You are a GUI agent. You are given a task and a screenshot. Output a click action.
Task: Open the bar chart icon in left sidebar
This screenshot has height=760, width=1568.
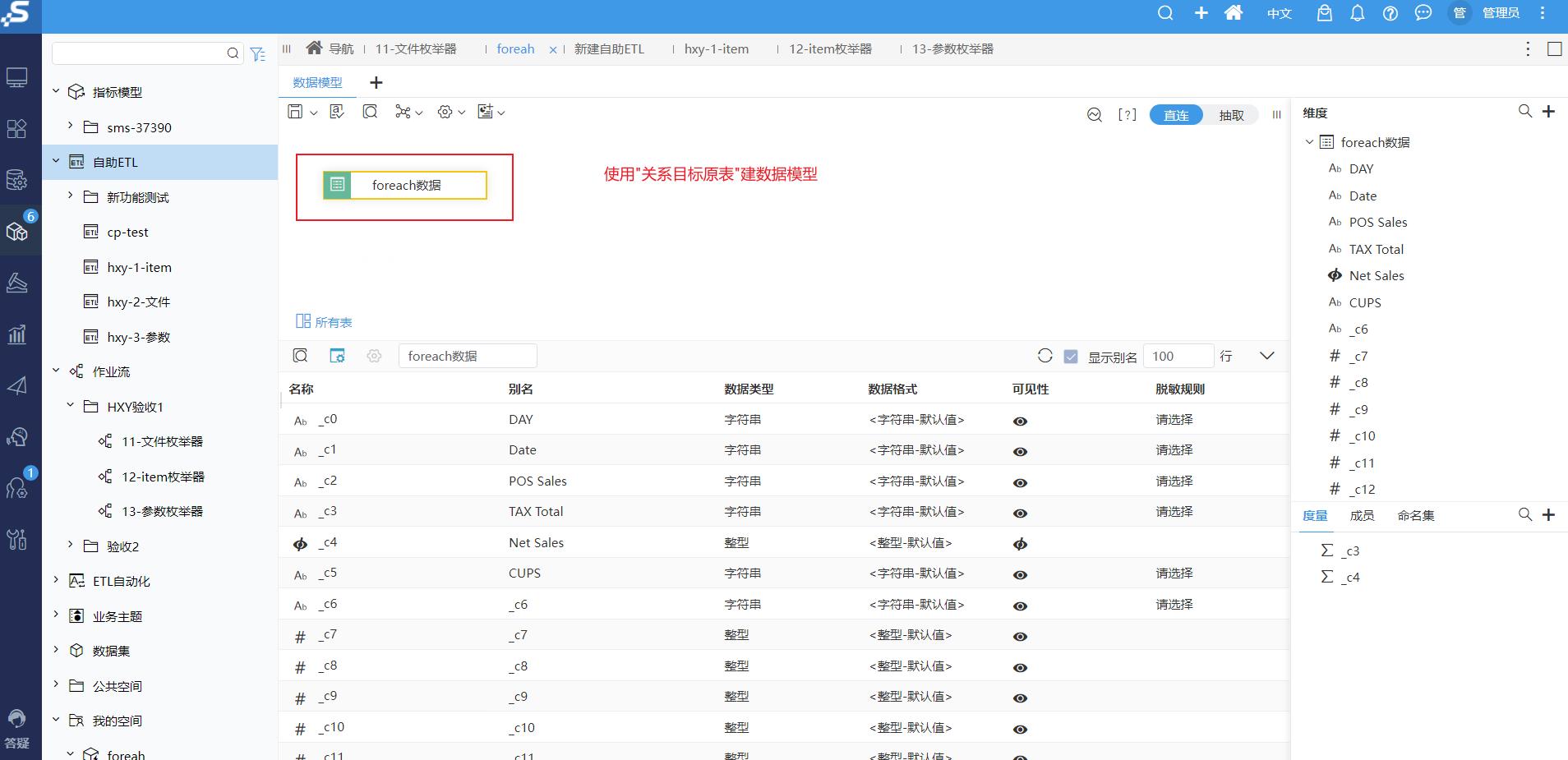click(17, 334)
